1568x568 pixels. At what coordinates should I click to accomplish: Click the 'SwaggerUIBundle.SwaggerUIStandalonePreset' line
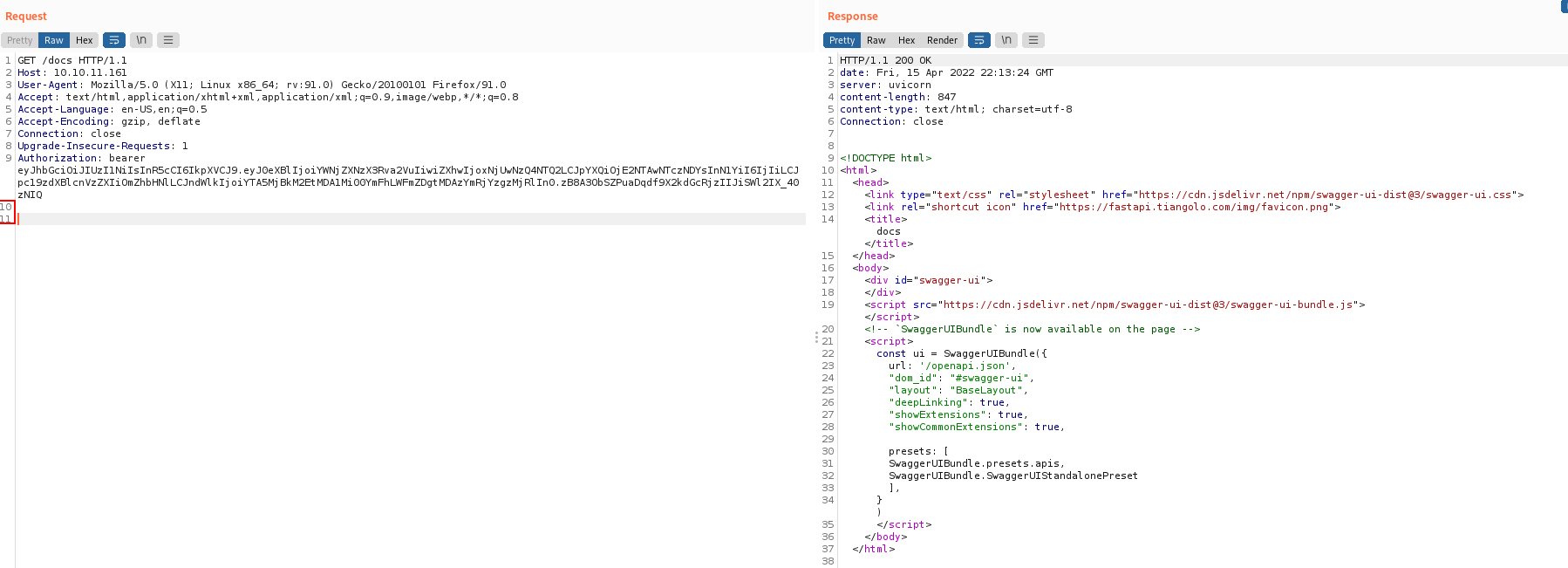1013,476
